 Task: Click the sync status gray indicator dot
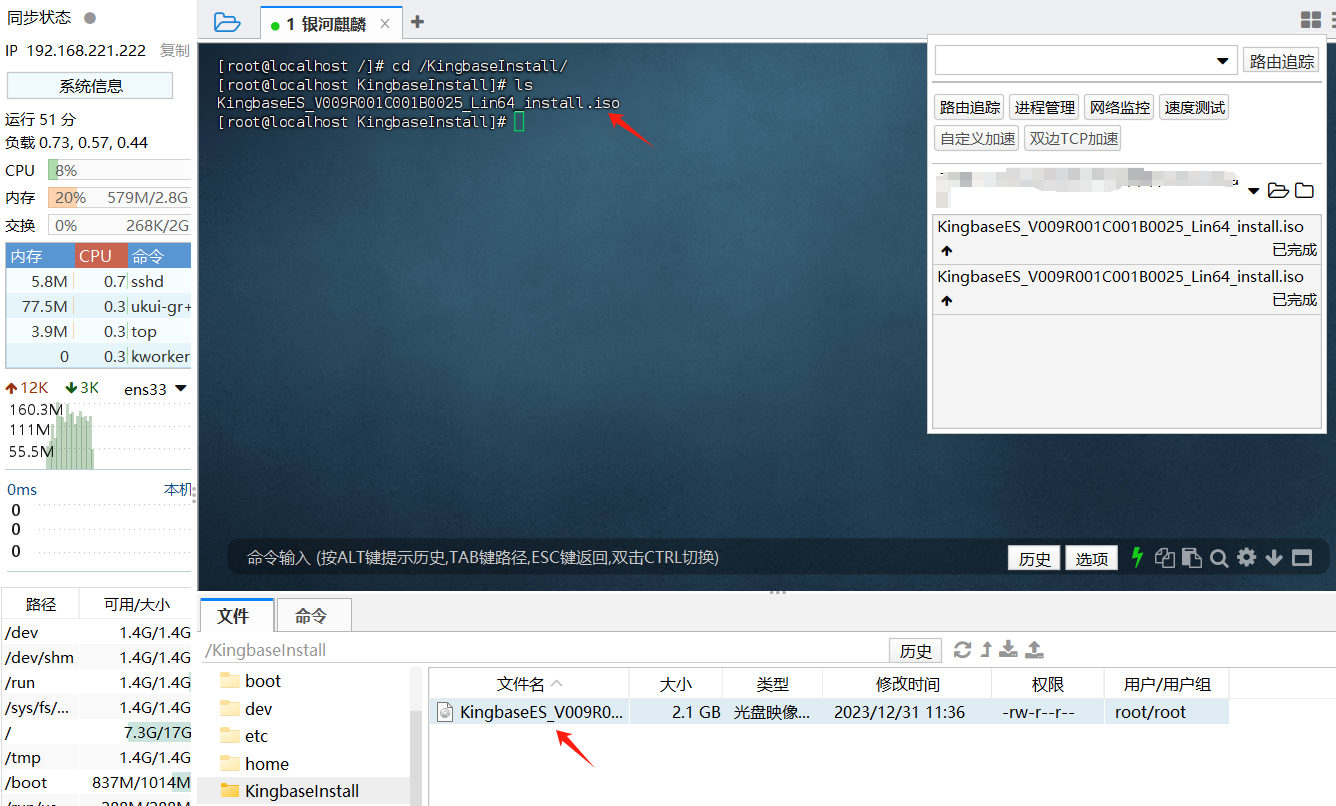click(x=90, y=18)
